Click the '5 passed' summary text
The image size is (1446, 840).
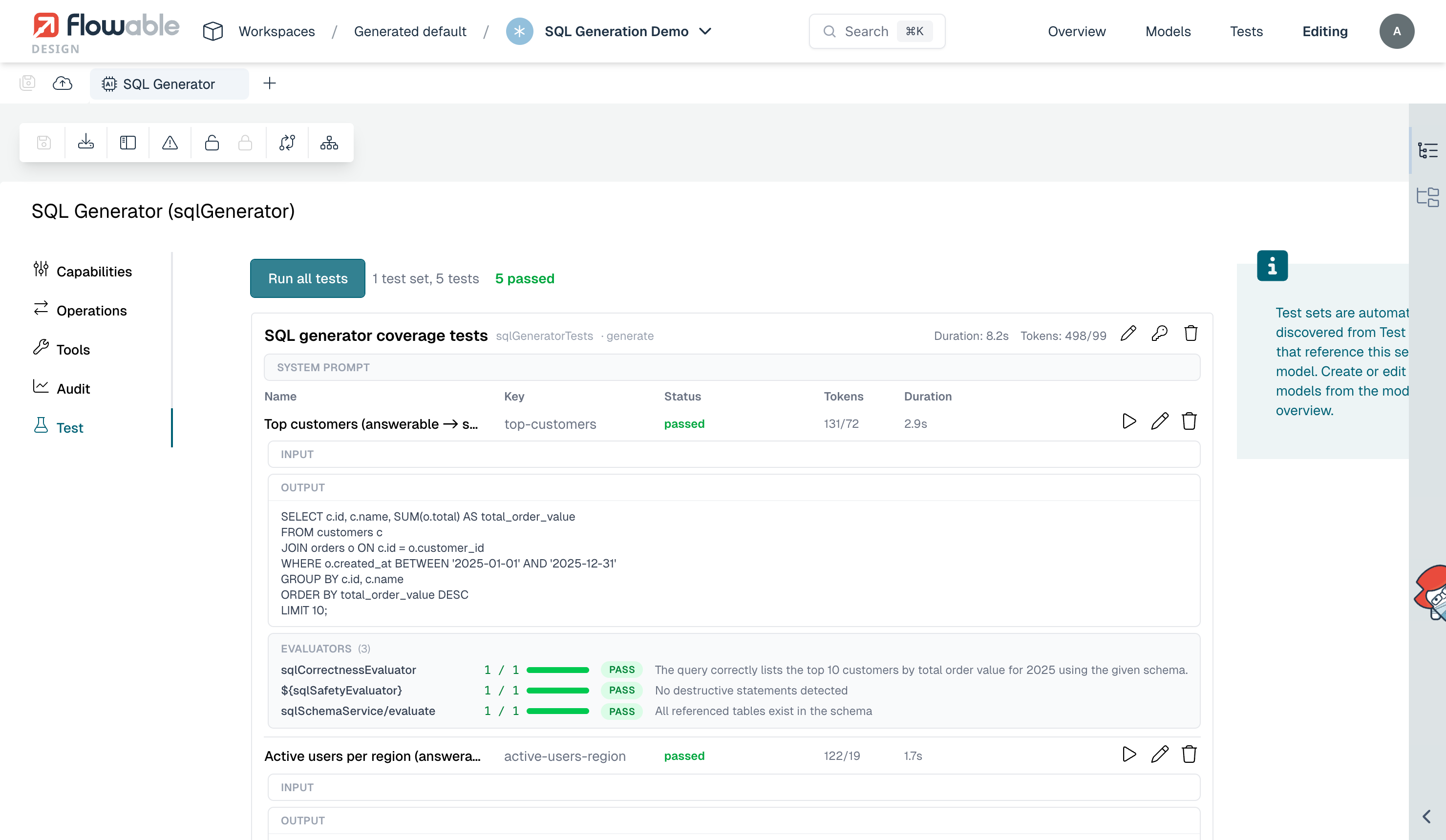[x=525, y=278]
